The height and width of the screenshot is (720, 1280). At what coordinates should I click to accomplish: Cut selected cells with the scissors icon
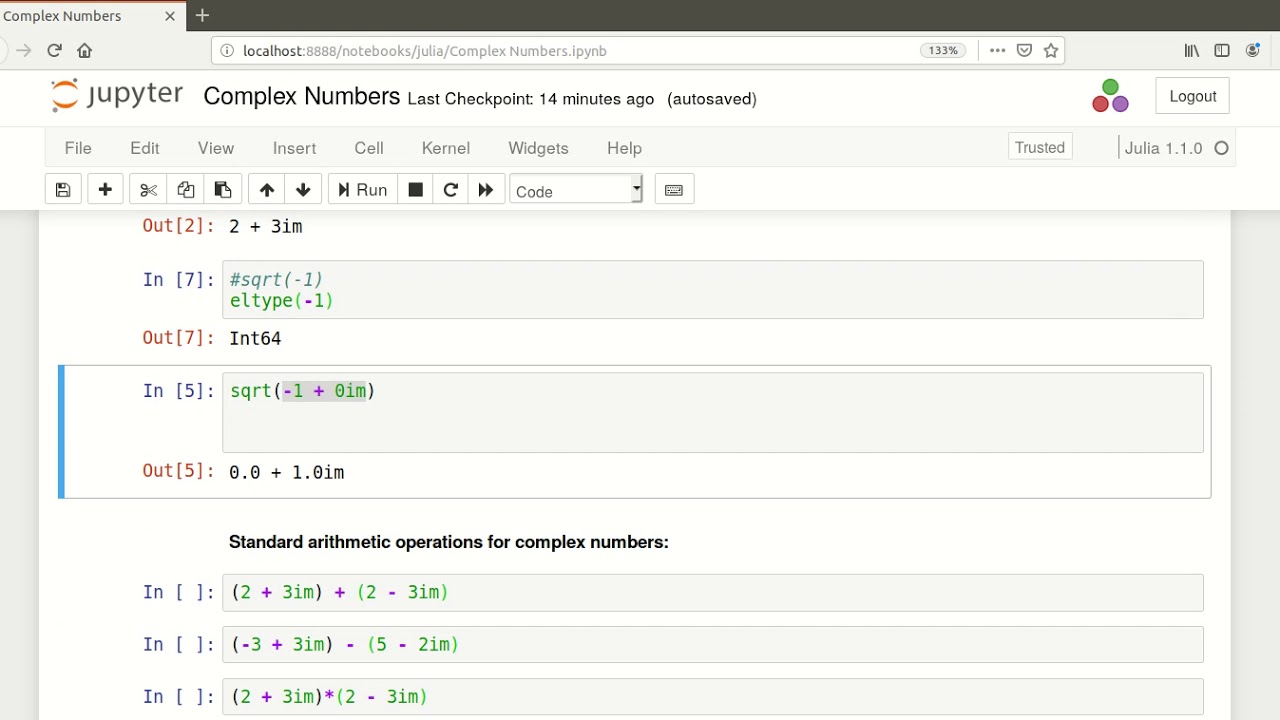coord(148,190)
